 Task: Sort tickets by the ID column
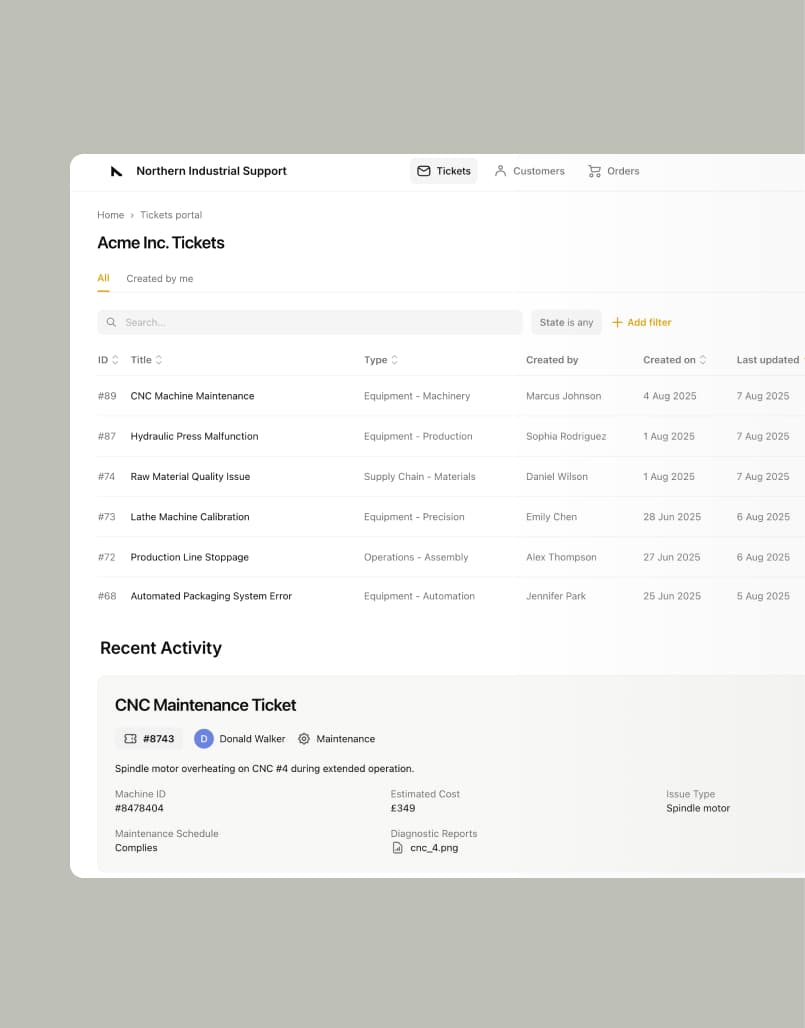108,360
